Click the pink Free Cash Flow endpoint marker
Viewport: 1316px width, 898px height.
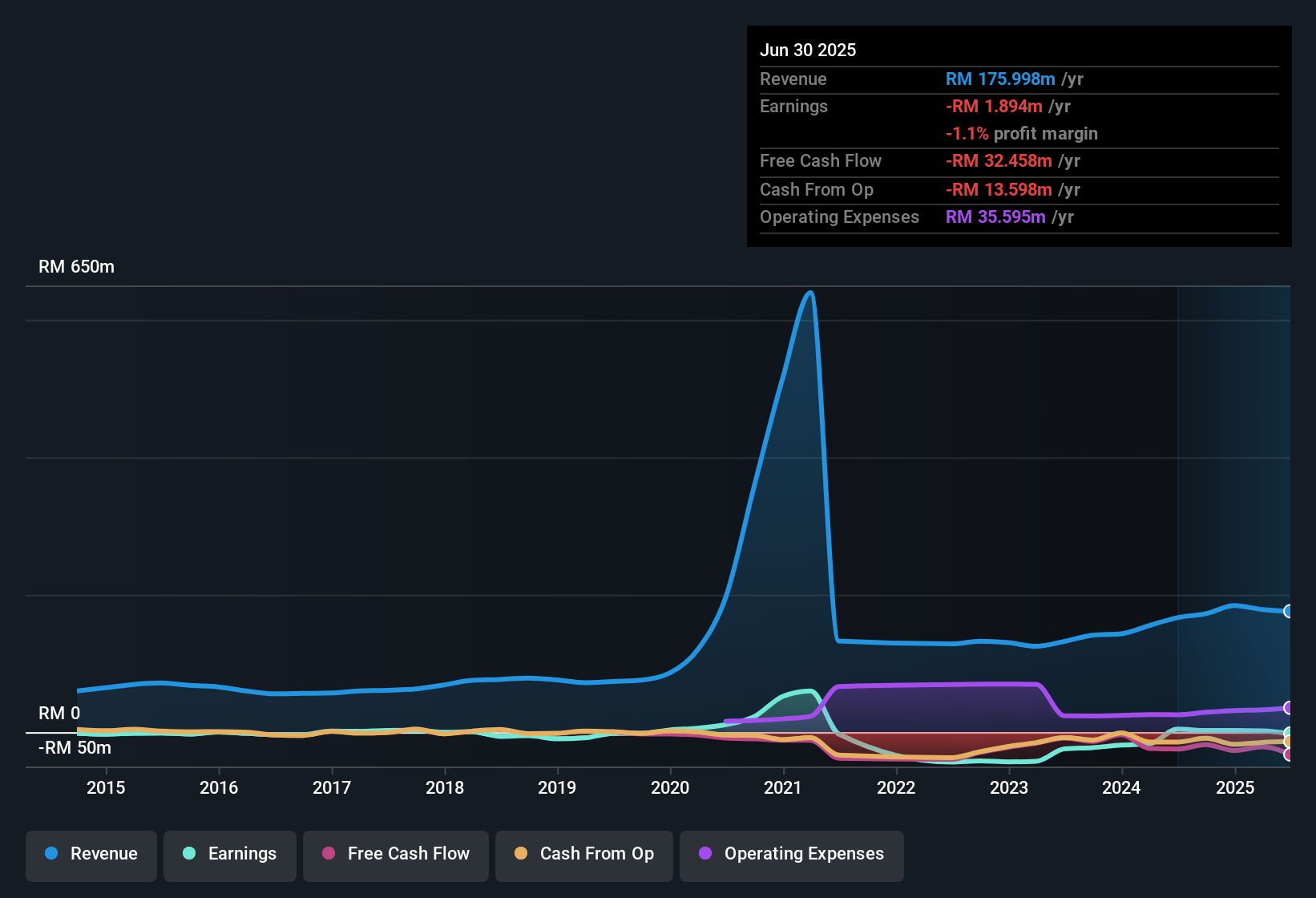point(1289,754)
